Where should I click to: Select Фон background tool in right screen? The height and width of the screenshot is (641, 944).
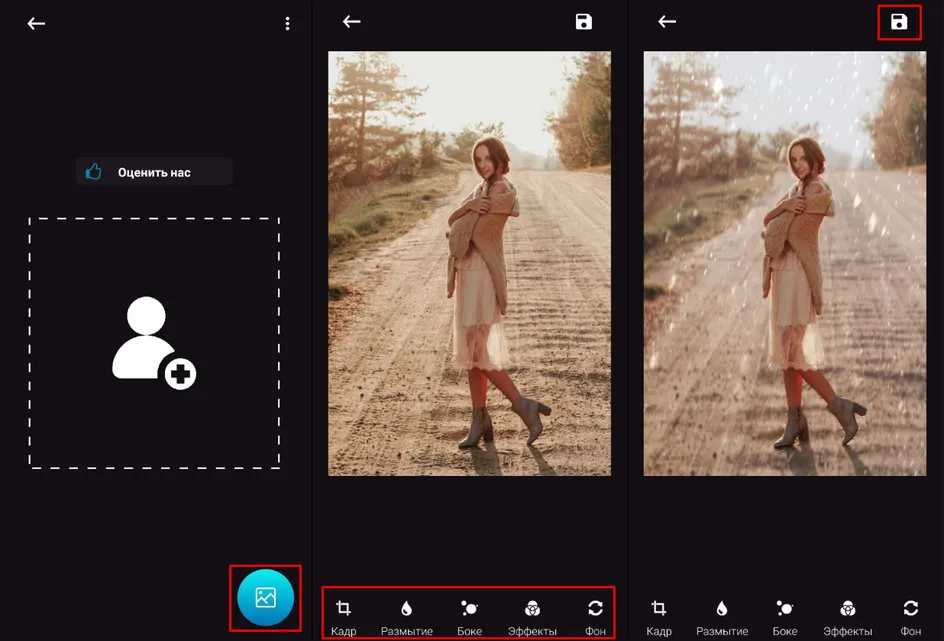pos(911,617)
